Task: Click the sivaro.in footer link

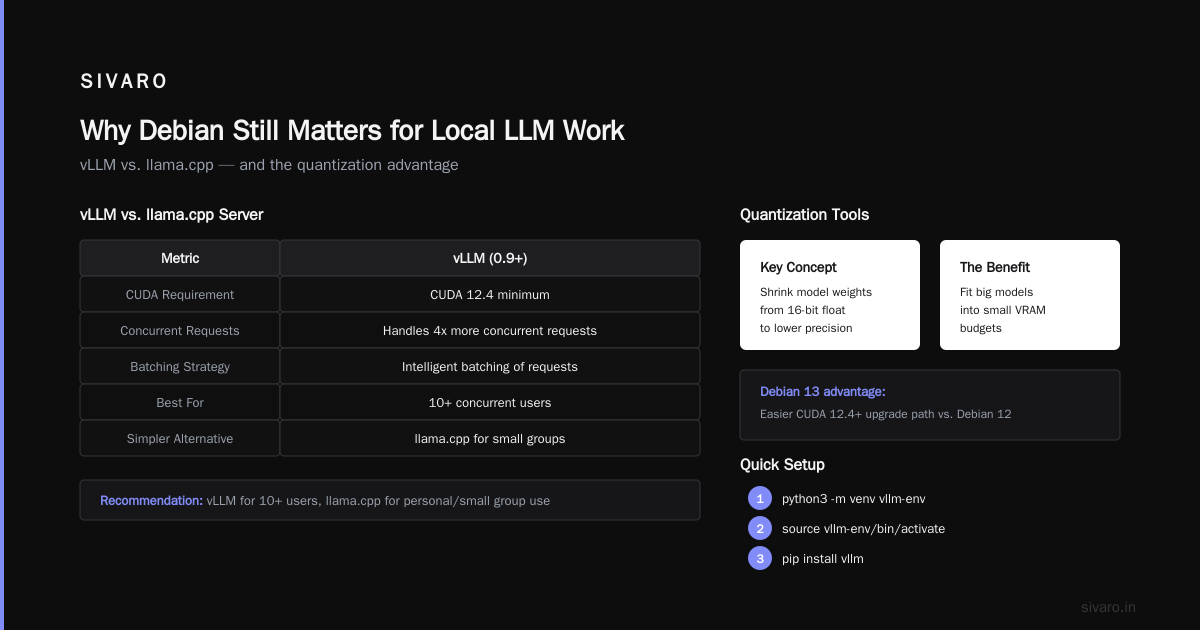Action: click(x=1108, y=607)
